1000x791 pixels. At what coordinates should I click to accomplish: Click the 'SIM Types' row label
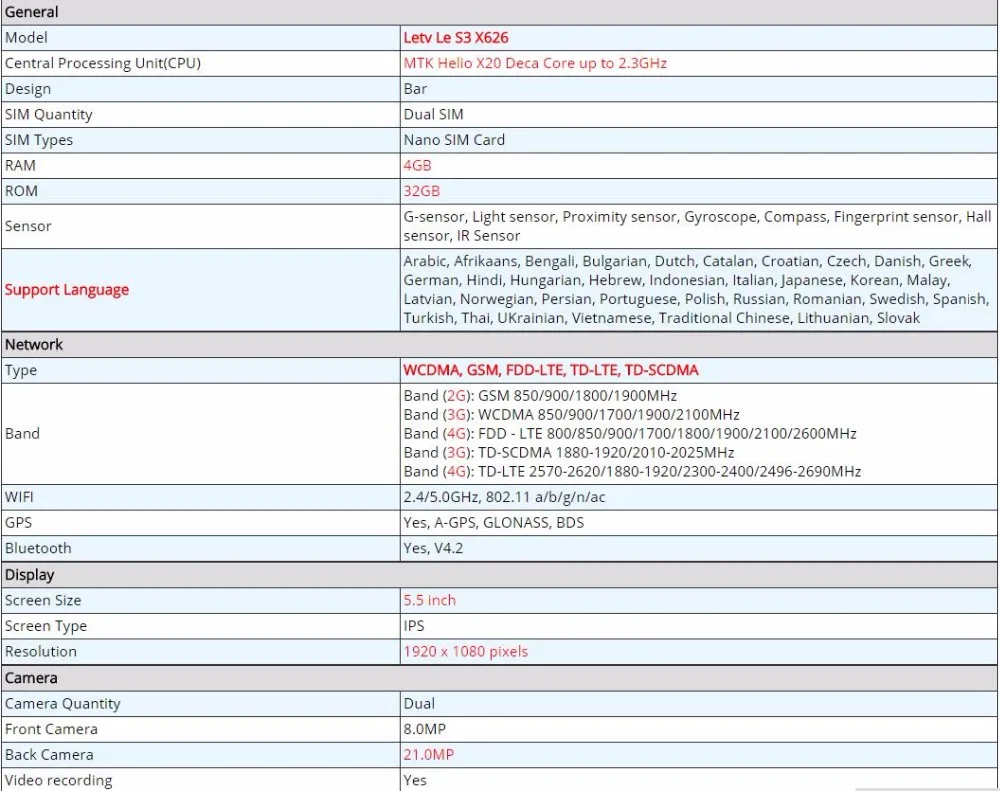click(x=39, y=140)
